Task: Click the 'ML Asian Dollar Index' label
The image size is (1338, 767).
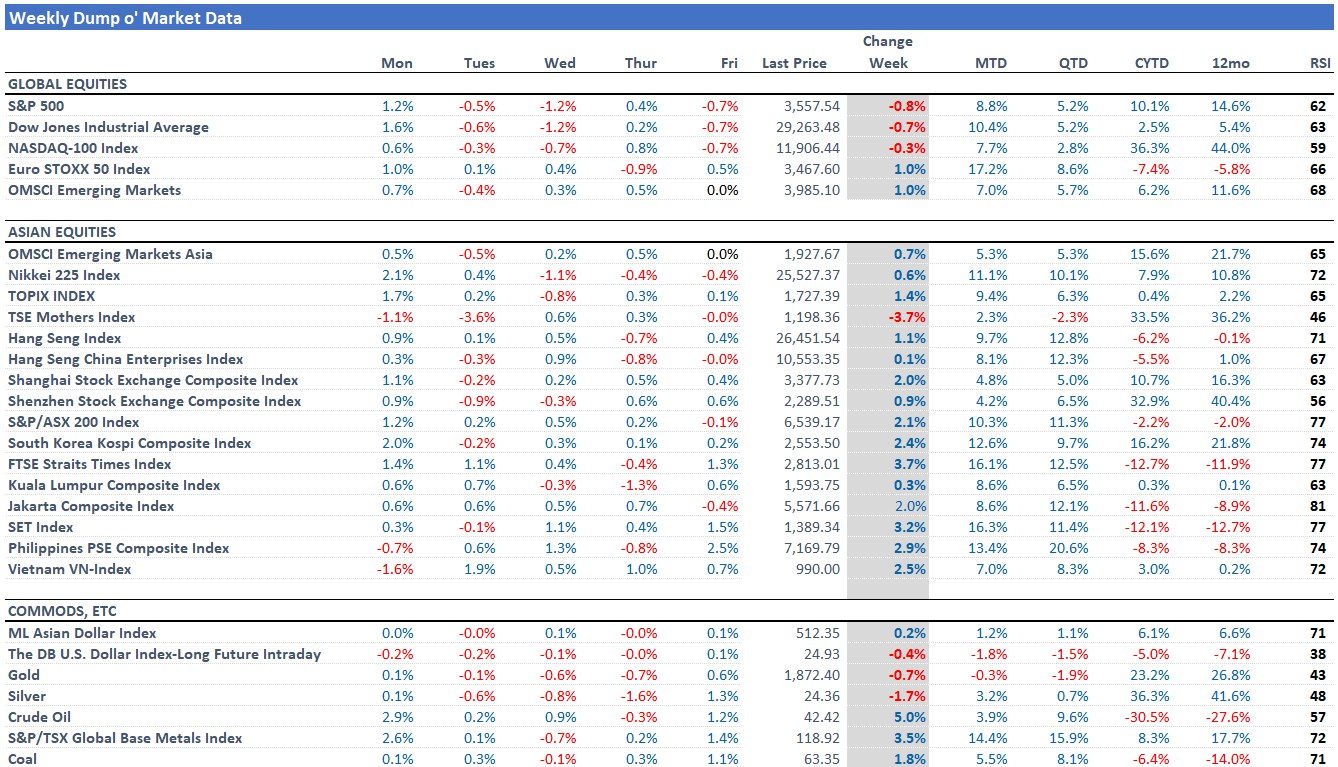Action: 83,633
